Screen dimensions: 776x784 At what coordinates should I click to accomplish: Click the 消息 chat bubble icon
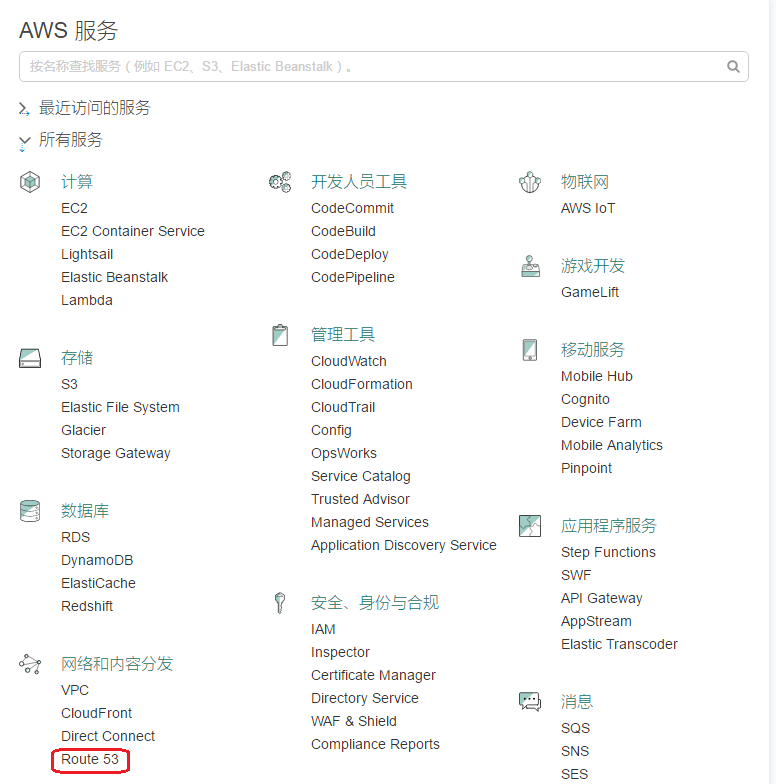[x=530, y=702]
